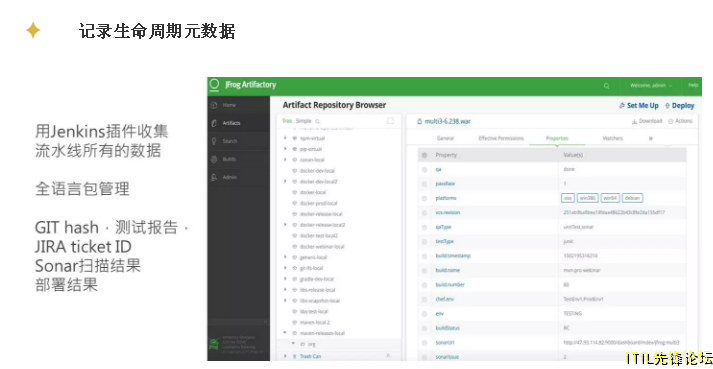Click the repository icon beside docker-release-local
This screenshot has height=369, width=713.
(x=294, y=214)
